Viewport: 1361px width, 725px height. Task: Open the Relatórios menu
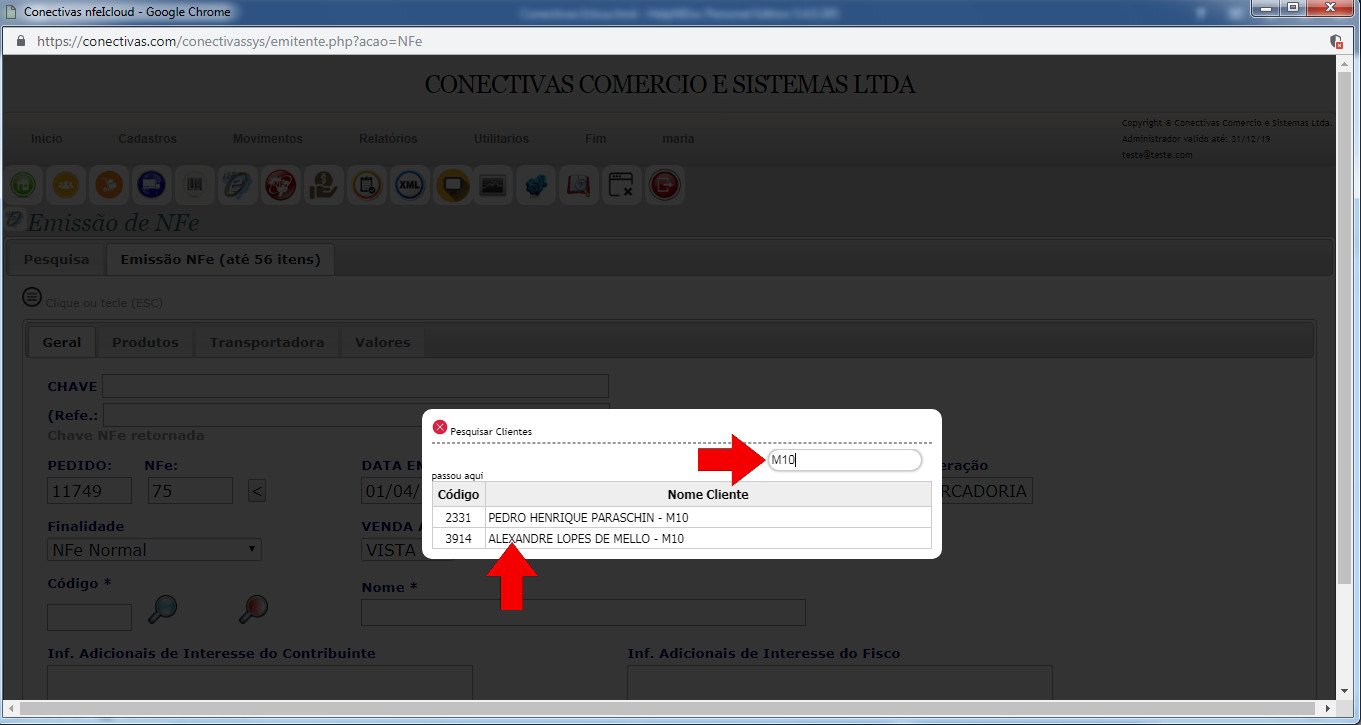click(x=388, y=139)
